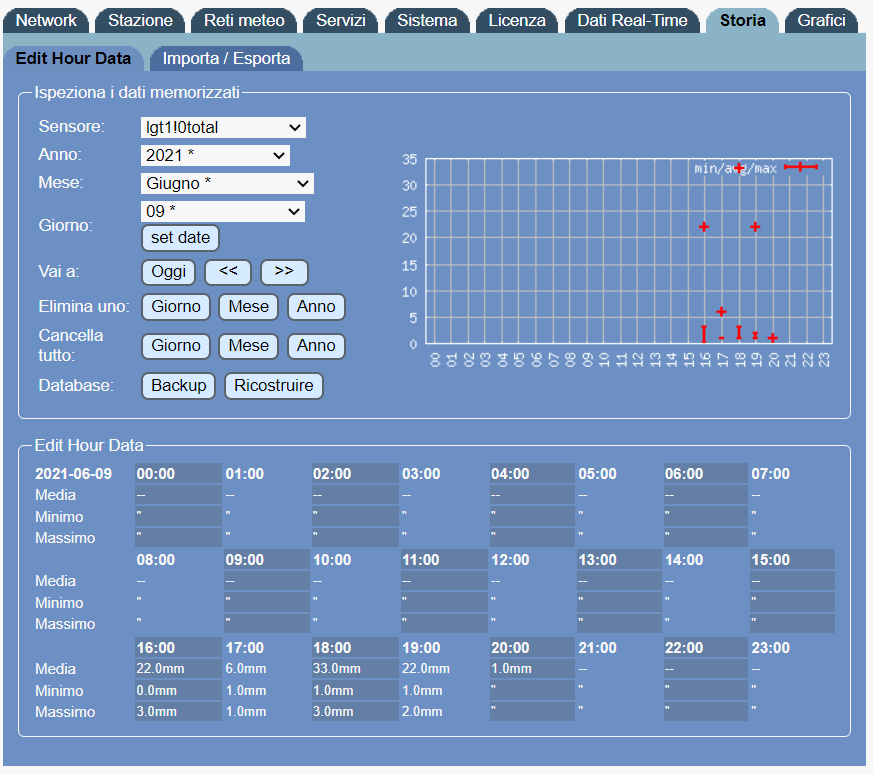This screenshot has height=774, width=873.
Task: Switch to the Grafici tab
Action: tap(821, 21)
